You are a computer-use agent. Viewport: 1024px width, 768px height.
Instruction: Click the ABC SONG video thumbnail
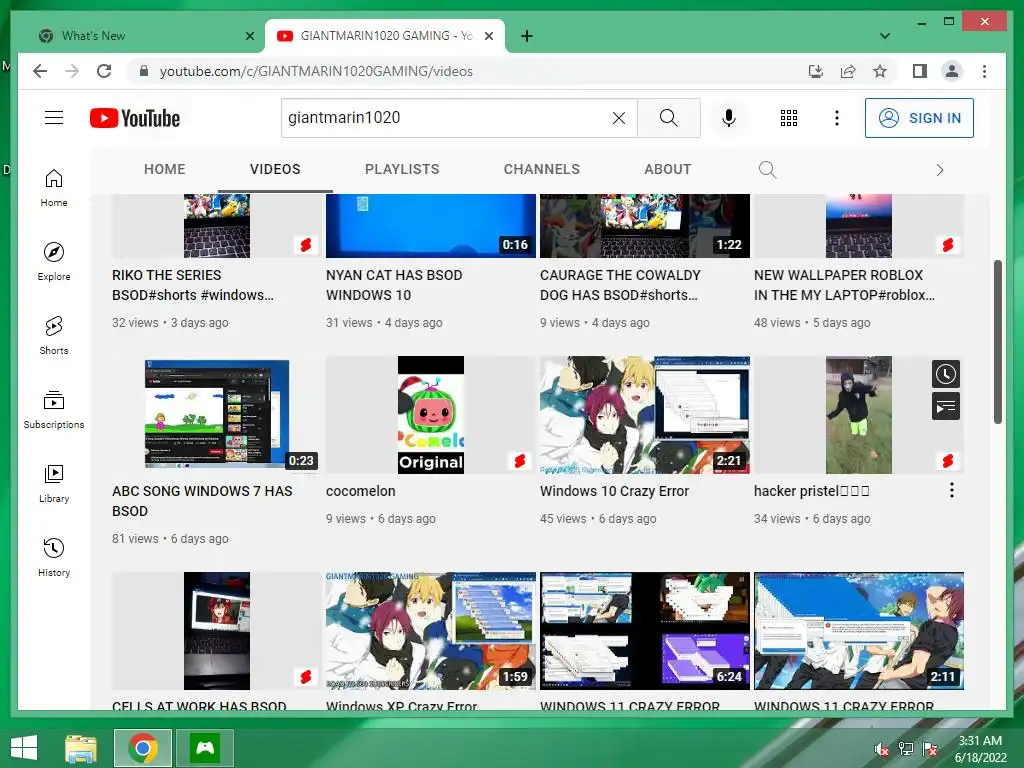217,415
